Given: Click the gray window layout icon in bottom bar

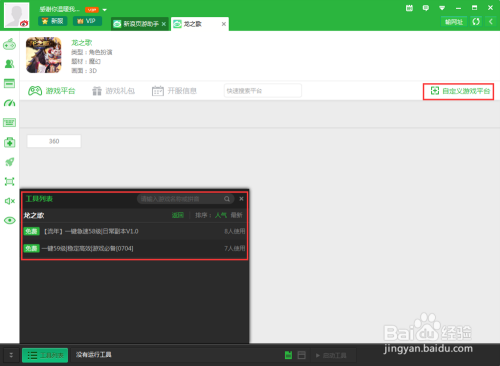Looking at the screenshot, I should (x=301, y=355).
